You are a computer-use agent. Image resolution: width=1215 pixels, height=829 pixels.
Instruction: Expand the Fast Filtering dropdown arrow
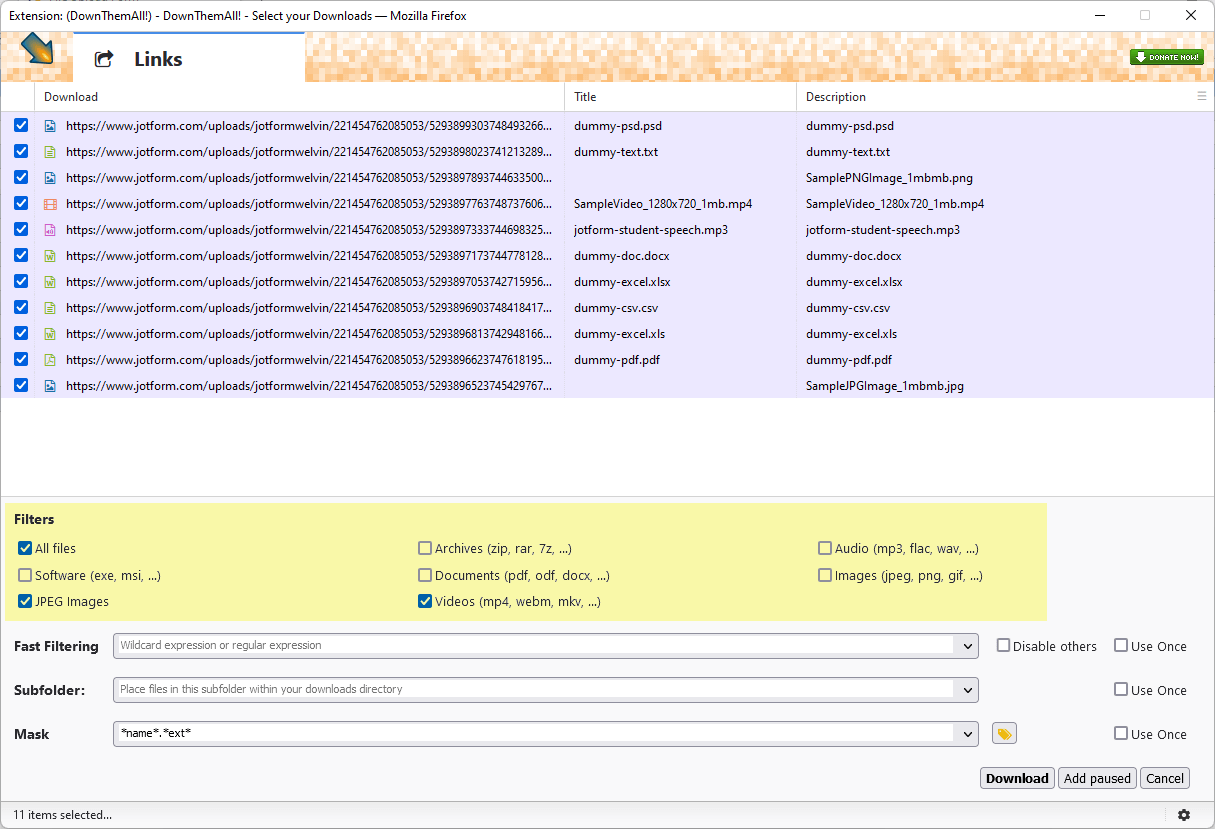point(967,646)
